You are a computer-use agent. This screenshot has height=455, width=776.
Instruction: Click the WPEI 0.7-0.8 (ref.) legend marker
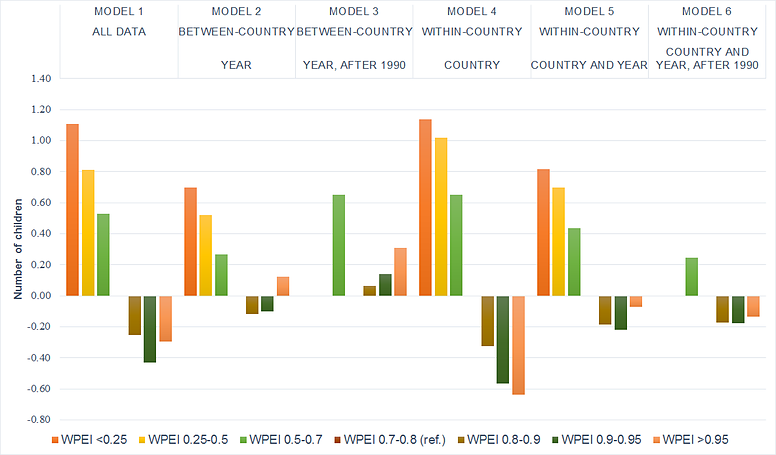(x=338, y=440)
